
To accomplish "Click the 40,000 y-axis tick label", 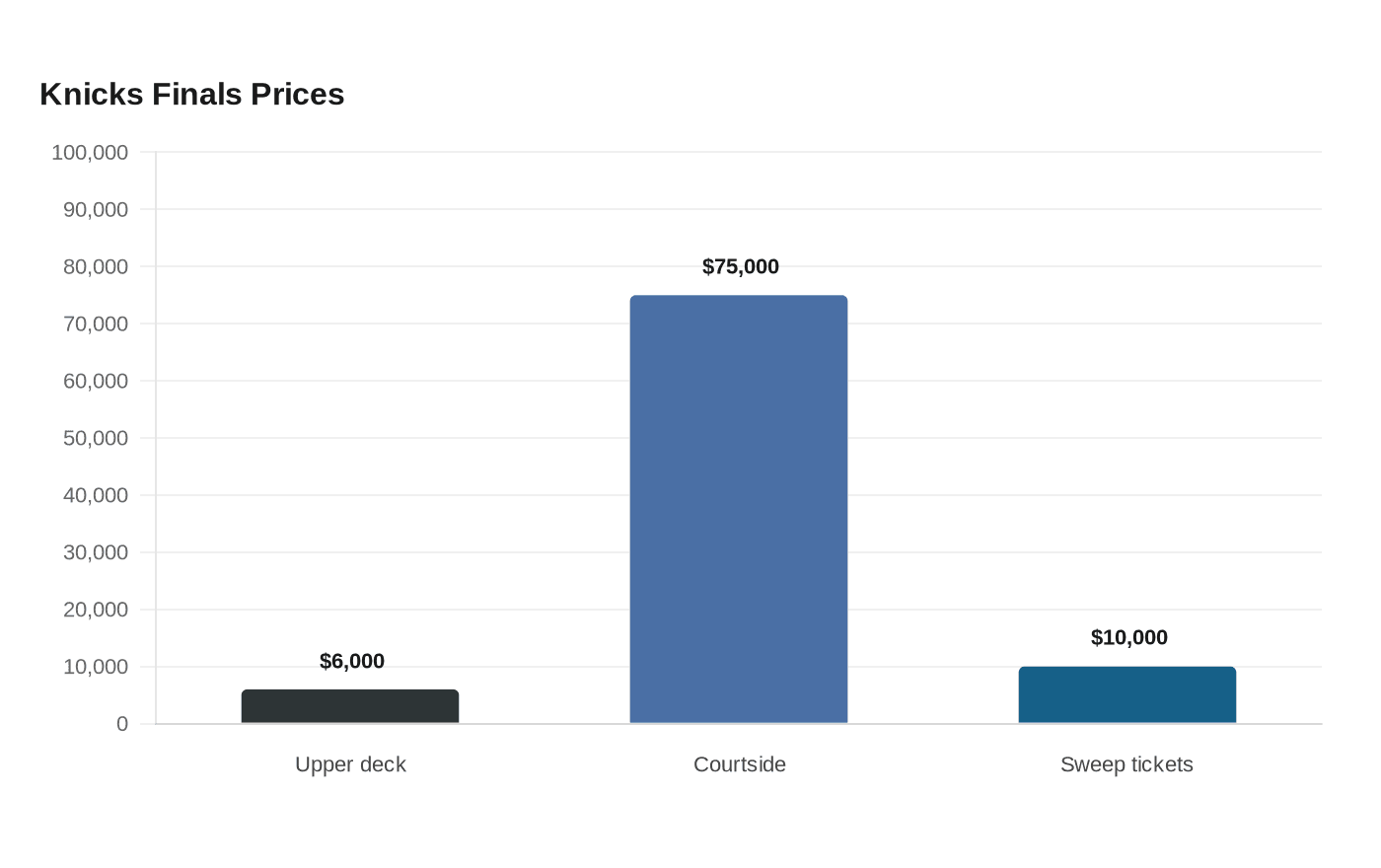I will [96, 496].
